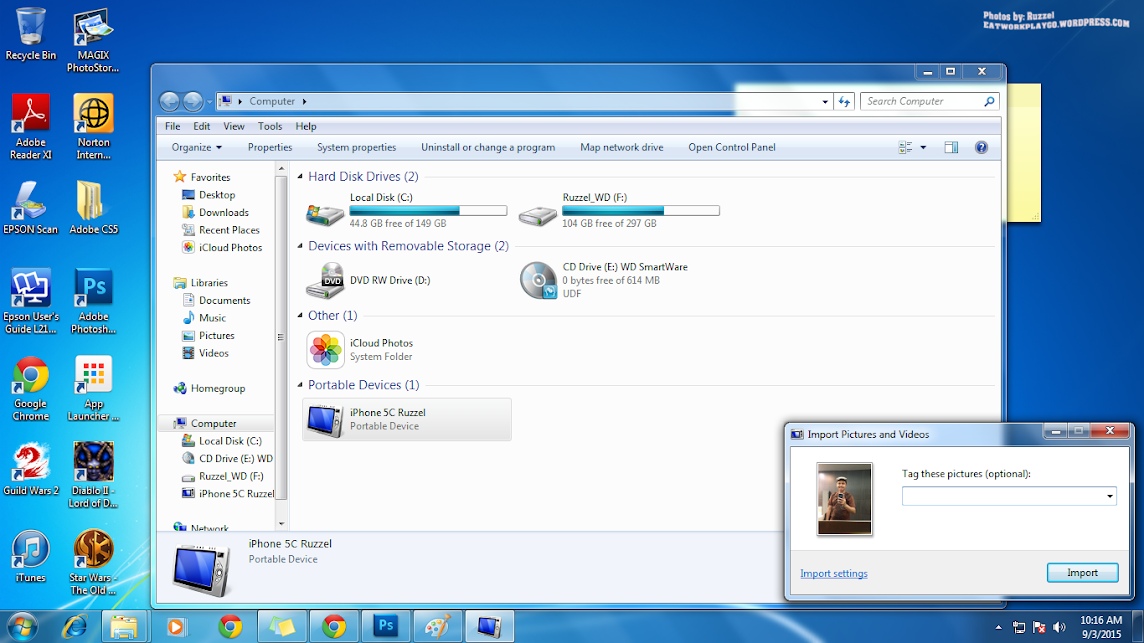Select the DVD RW Drive (D:) icon
Screen dimensions: 1144x643
pos(325,280)
